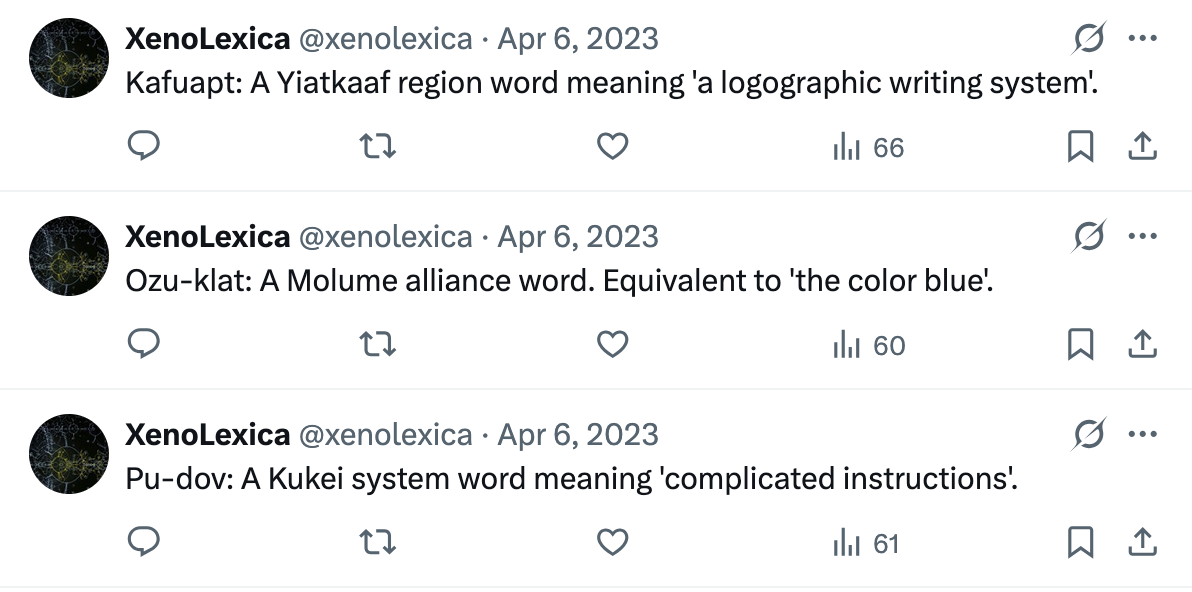1192x592 pixels.
Task: Reply to the Ozu-klat tweet
Action: (x=143, y=344)
